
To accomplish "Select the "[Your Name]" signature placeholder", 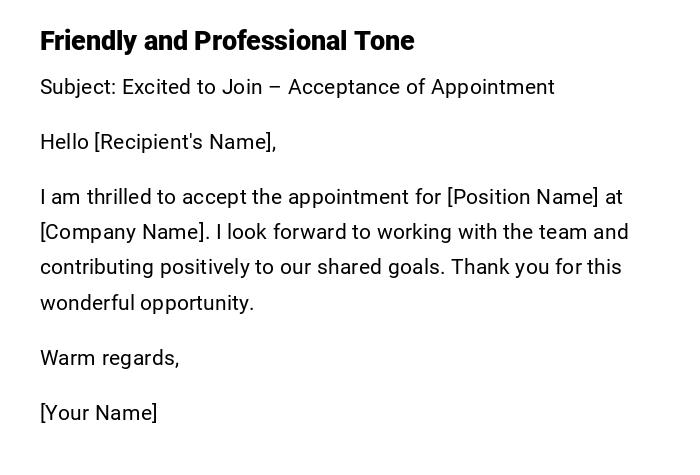I will point(99,413).
